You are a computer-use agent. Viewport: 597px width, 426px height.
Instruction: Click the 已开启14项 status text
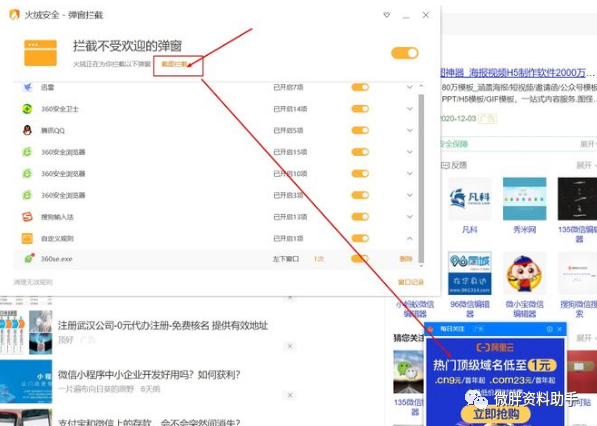(x=290, y=109)
